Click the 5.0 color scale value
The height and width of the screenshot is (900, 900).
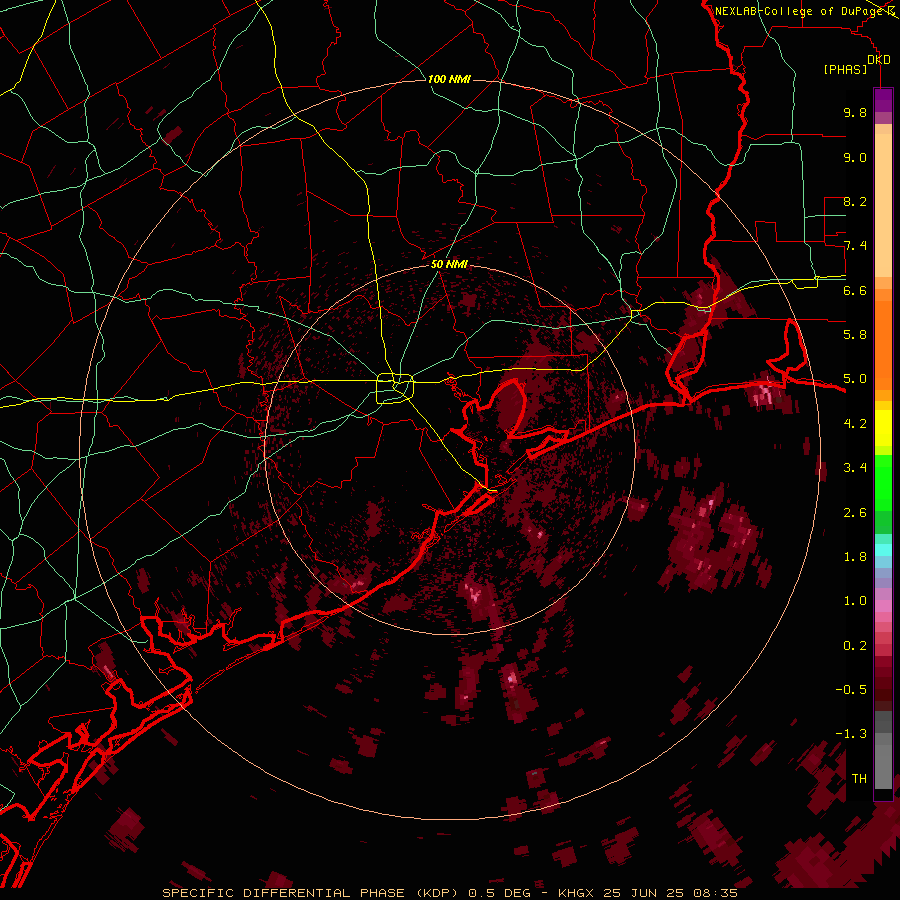tap(855, 379)
